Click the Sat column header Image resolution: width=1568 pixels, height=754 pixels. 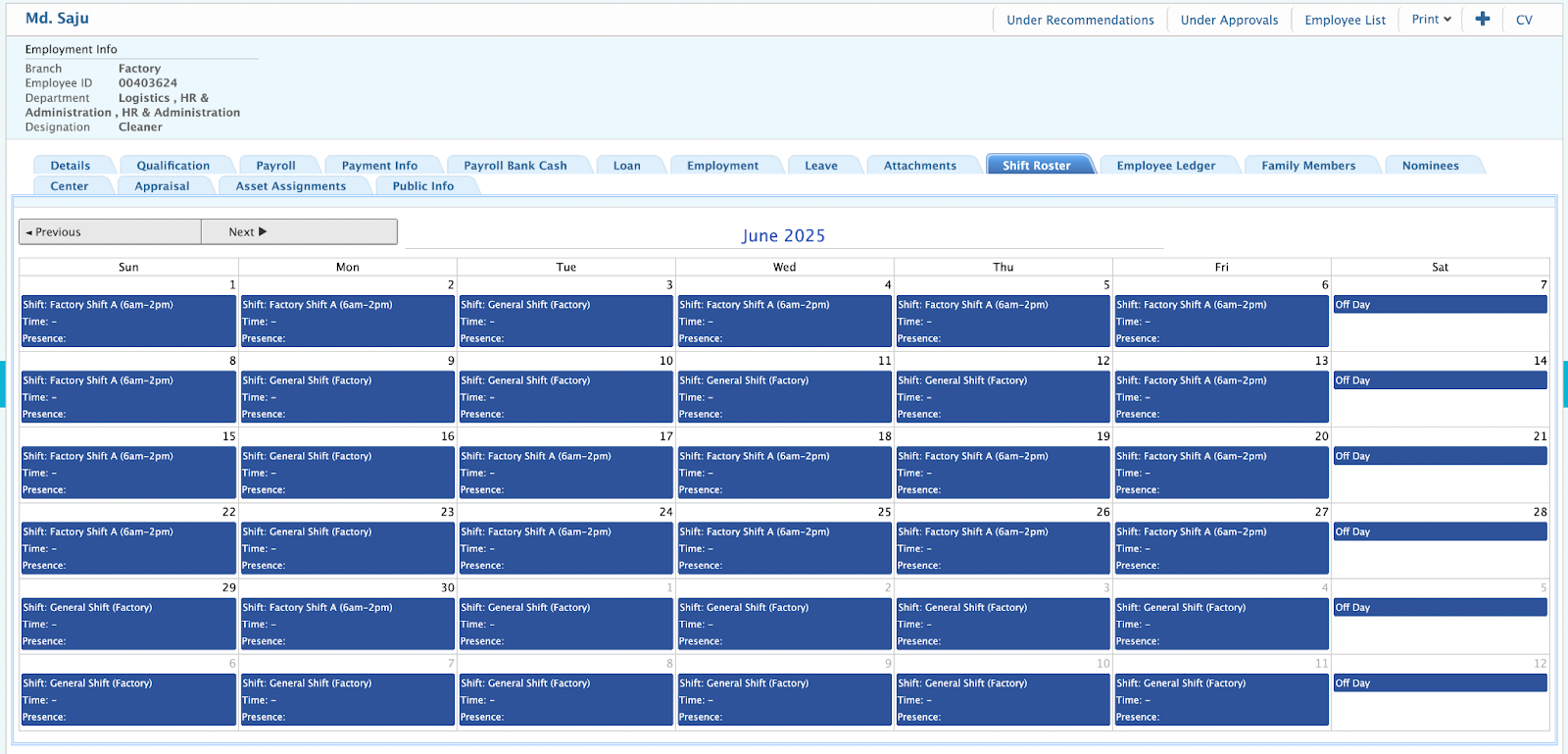point(1440,267)
